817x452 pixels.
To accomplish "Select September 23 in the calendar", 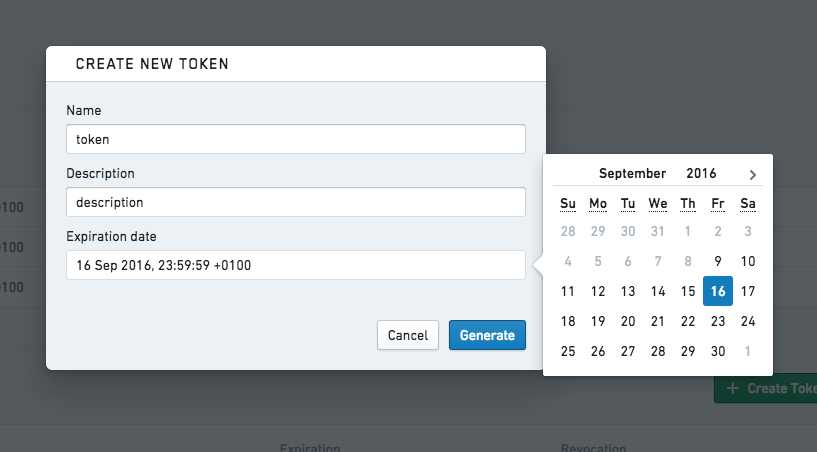I will tap(718, 321).
